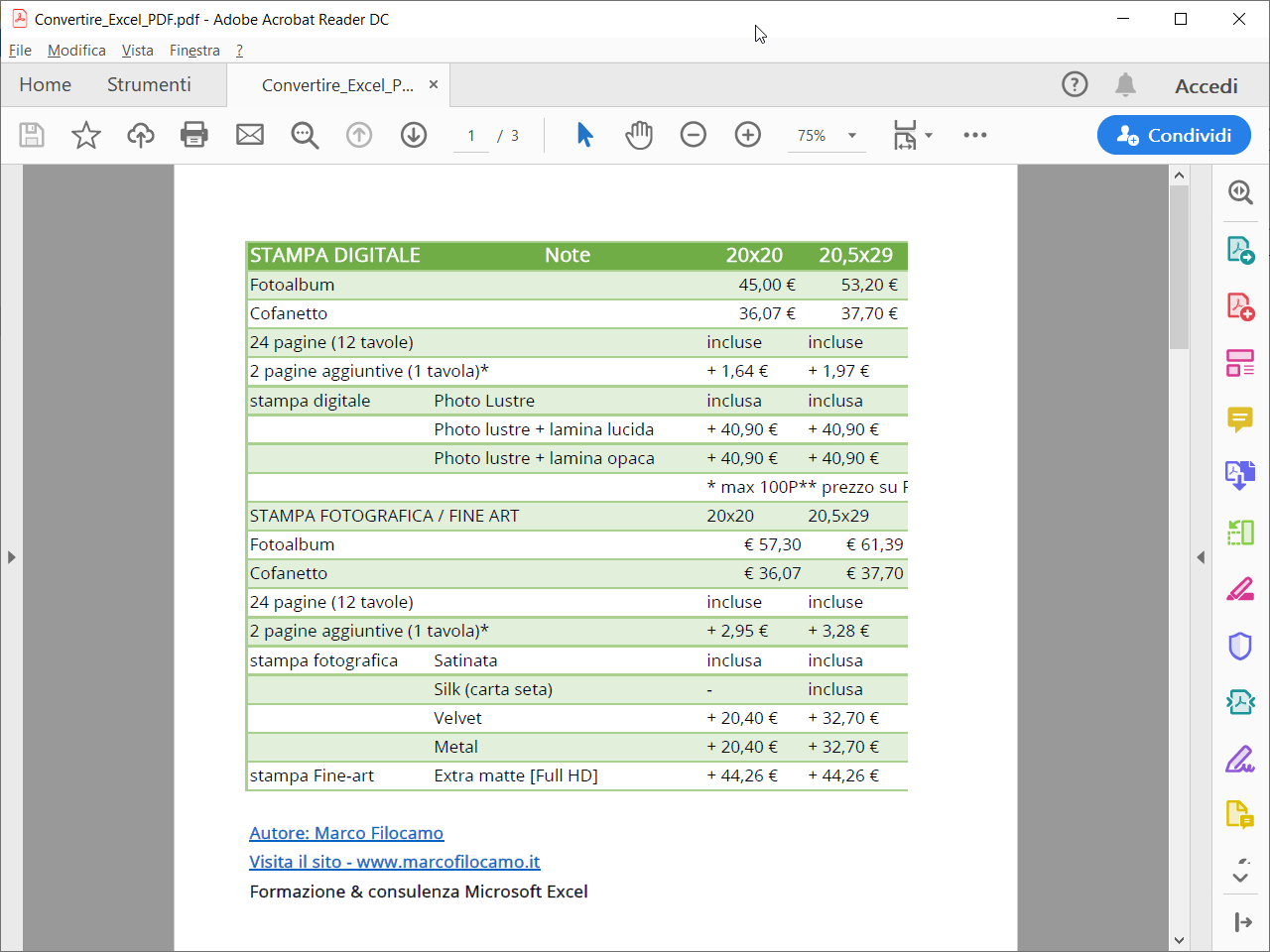
Task: Open Fill & Sign pen tool
Action: tap(1240, 761)
